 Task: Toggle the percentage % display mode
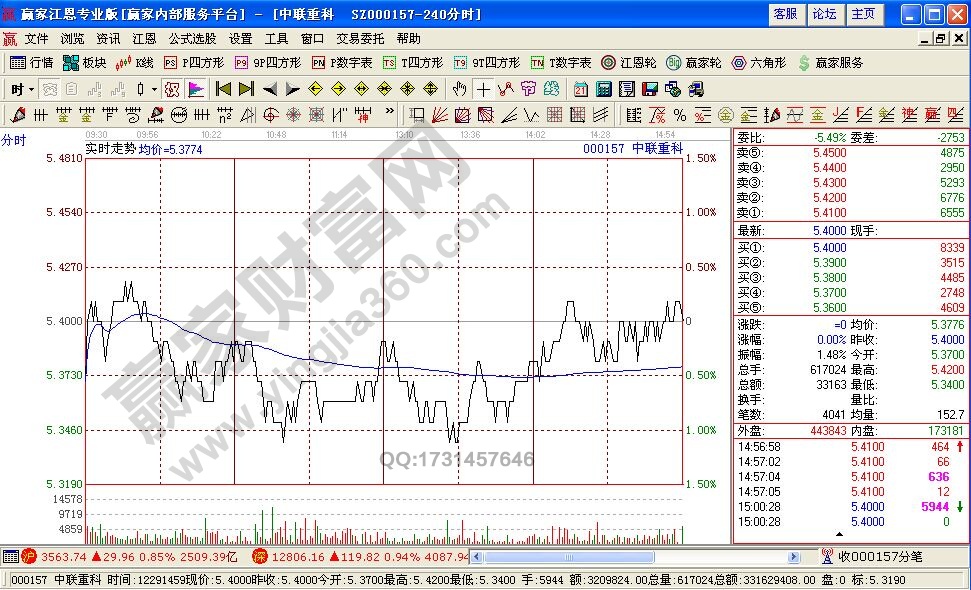678,114
